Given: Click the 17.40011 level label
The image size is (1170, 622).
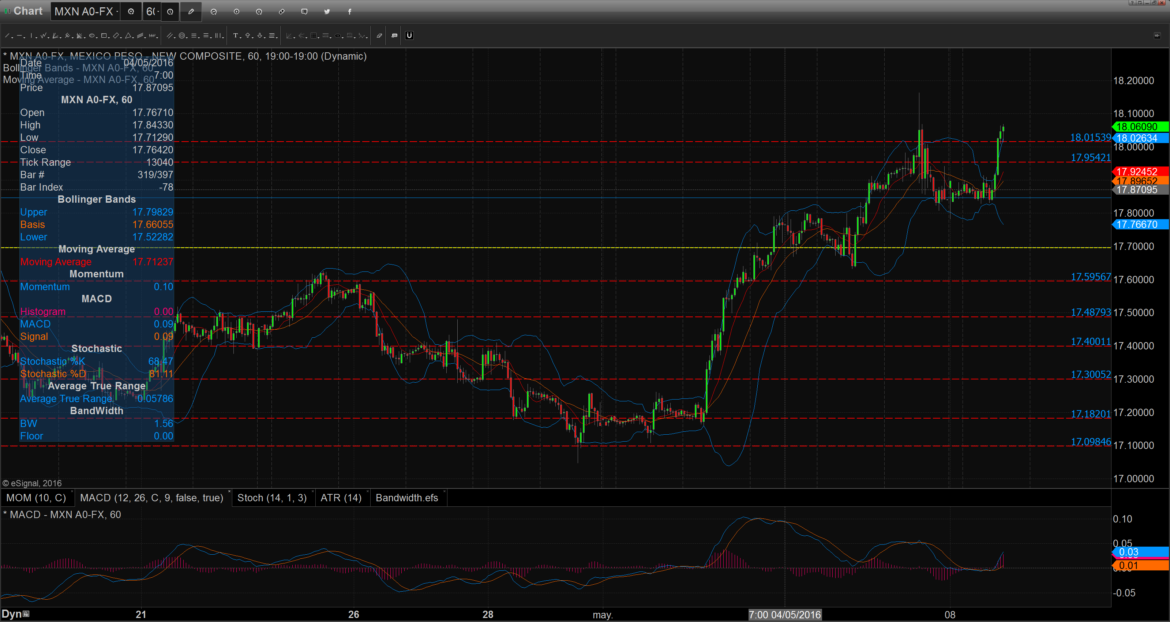Looking at the screenshot, I should (x=1091, y=342).
